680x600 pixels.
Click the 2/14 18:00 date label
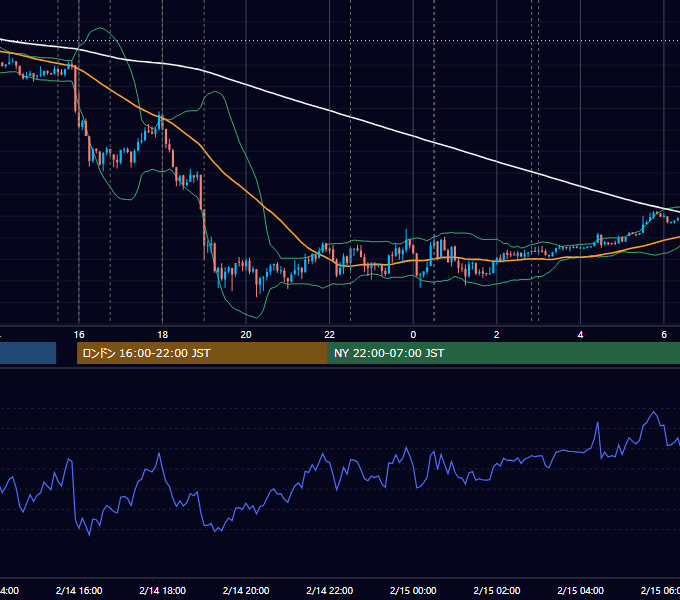click(163, 590)
